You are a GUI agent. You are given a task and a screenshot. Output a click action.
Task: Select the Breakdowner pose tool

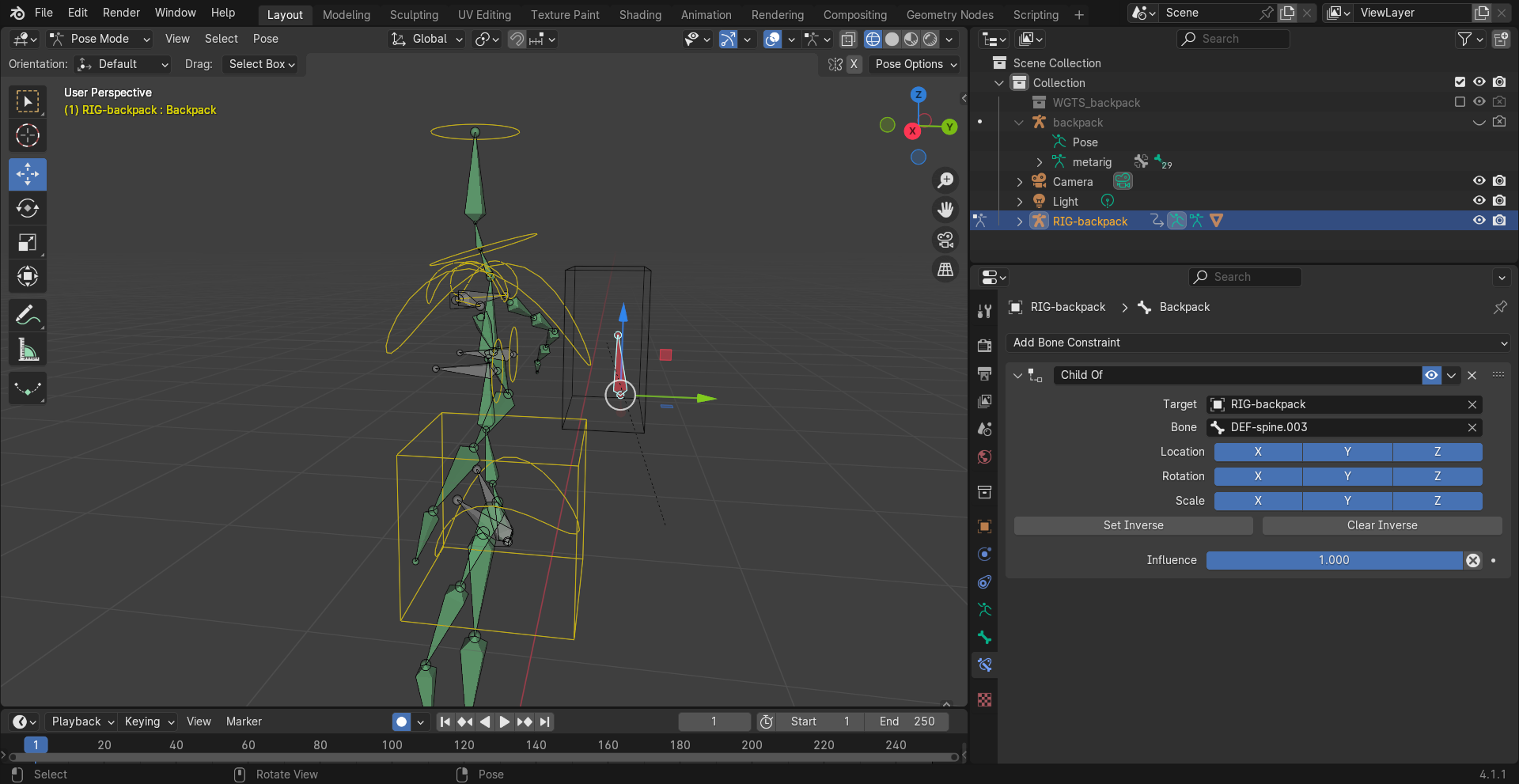[28, 388]
